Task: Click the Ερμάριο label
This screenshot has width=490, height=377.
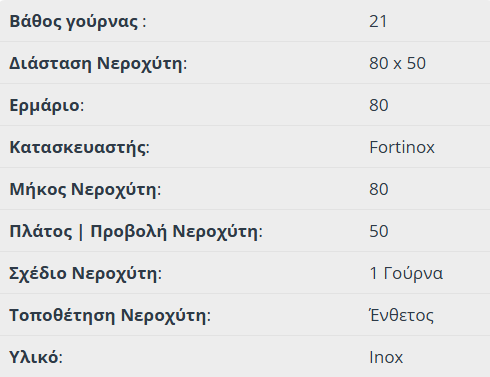Action: pos(47,106)
